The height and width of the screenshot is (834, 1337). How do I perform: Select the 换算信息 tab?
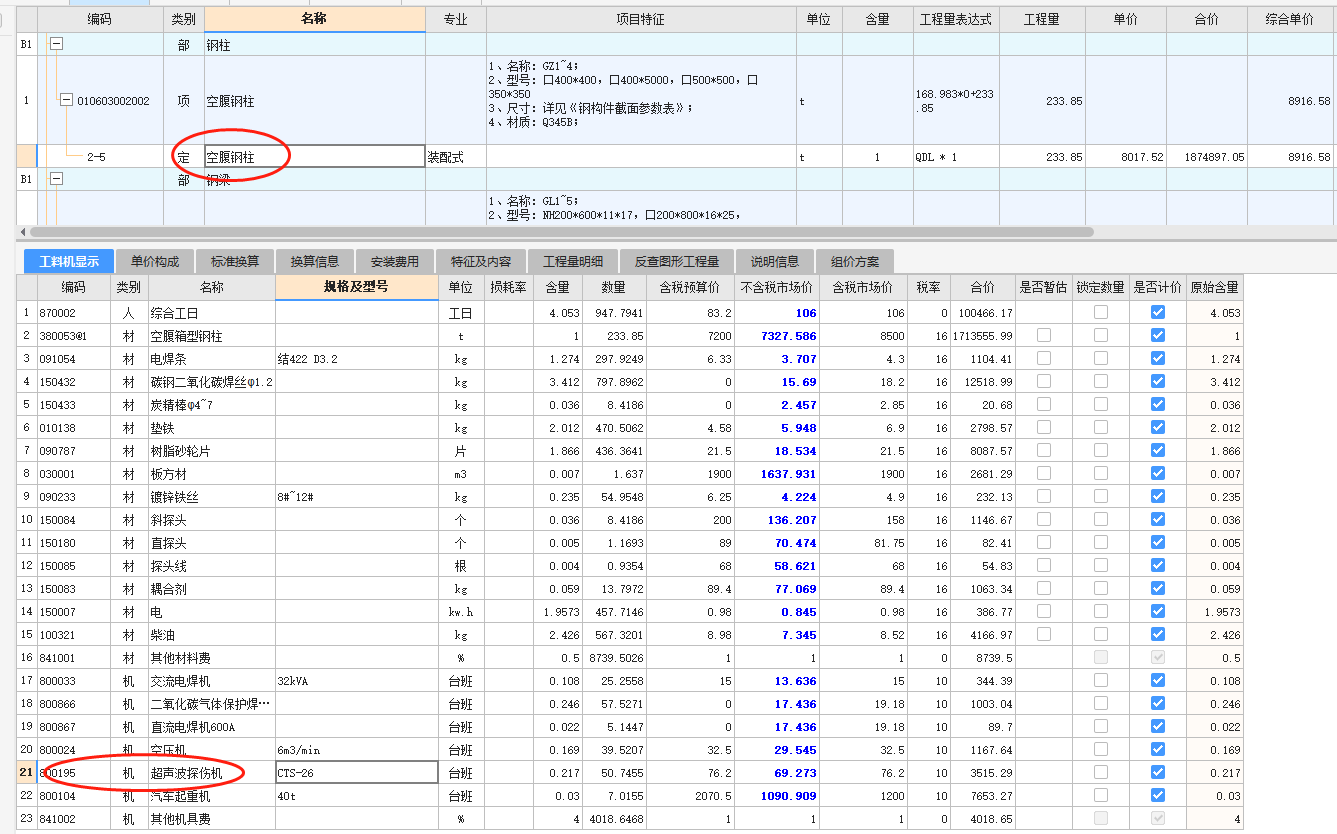315,262
